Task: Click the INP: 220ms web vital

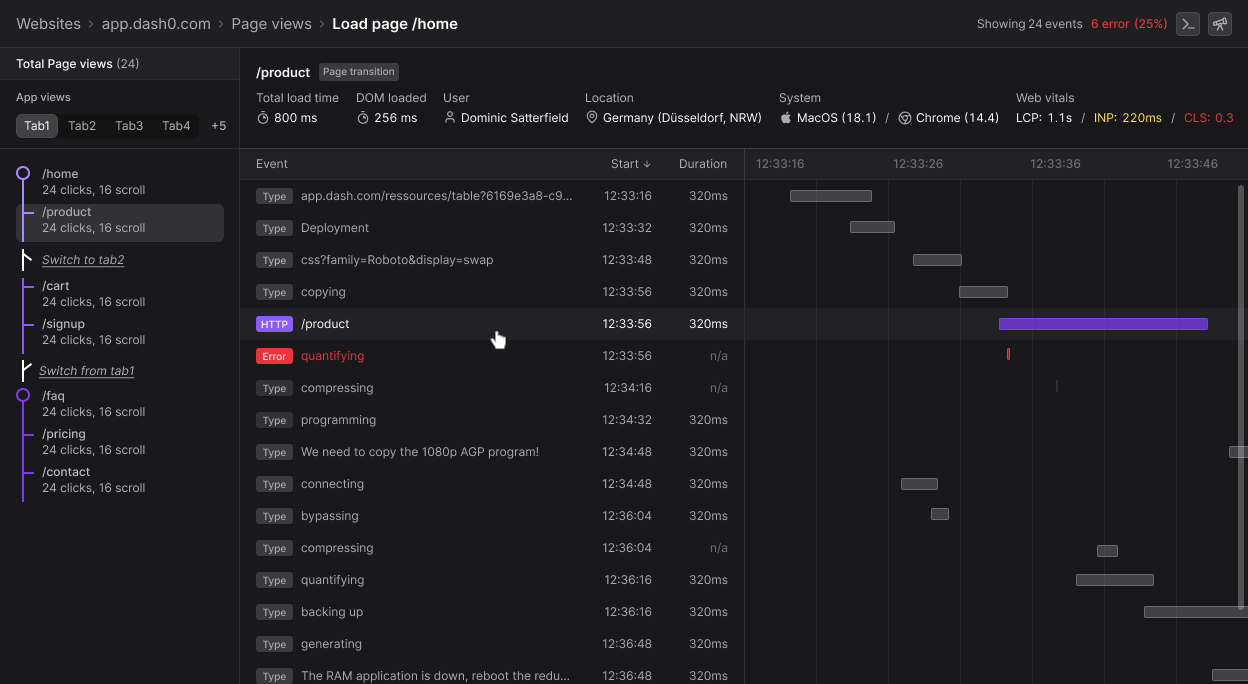Action: [x=1128, y=118]
